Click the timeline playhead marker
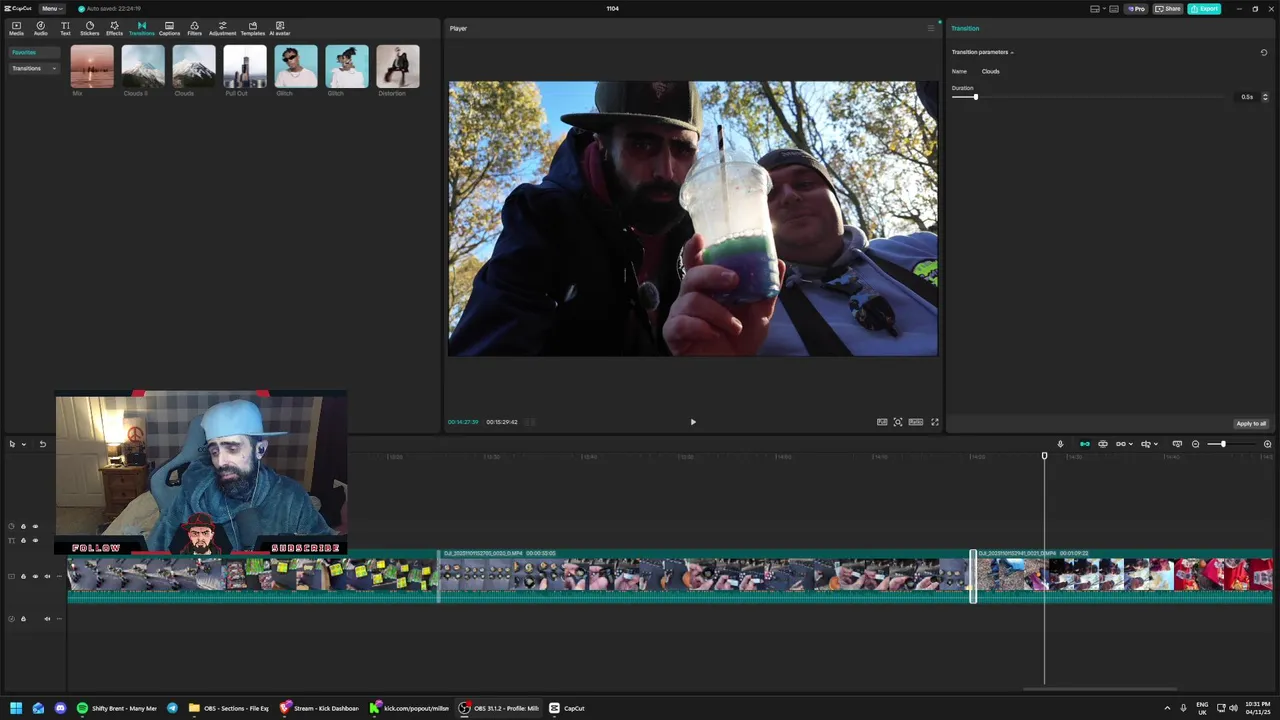This screenshot has height=720, width=1280. (x=1044, y=456)
